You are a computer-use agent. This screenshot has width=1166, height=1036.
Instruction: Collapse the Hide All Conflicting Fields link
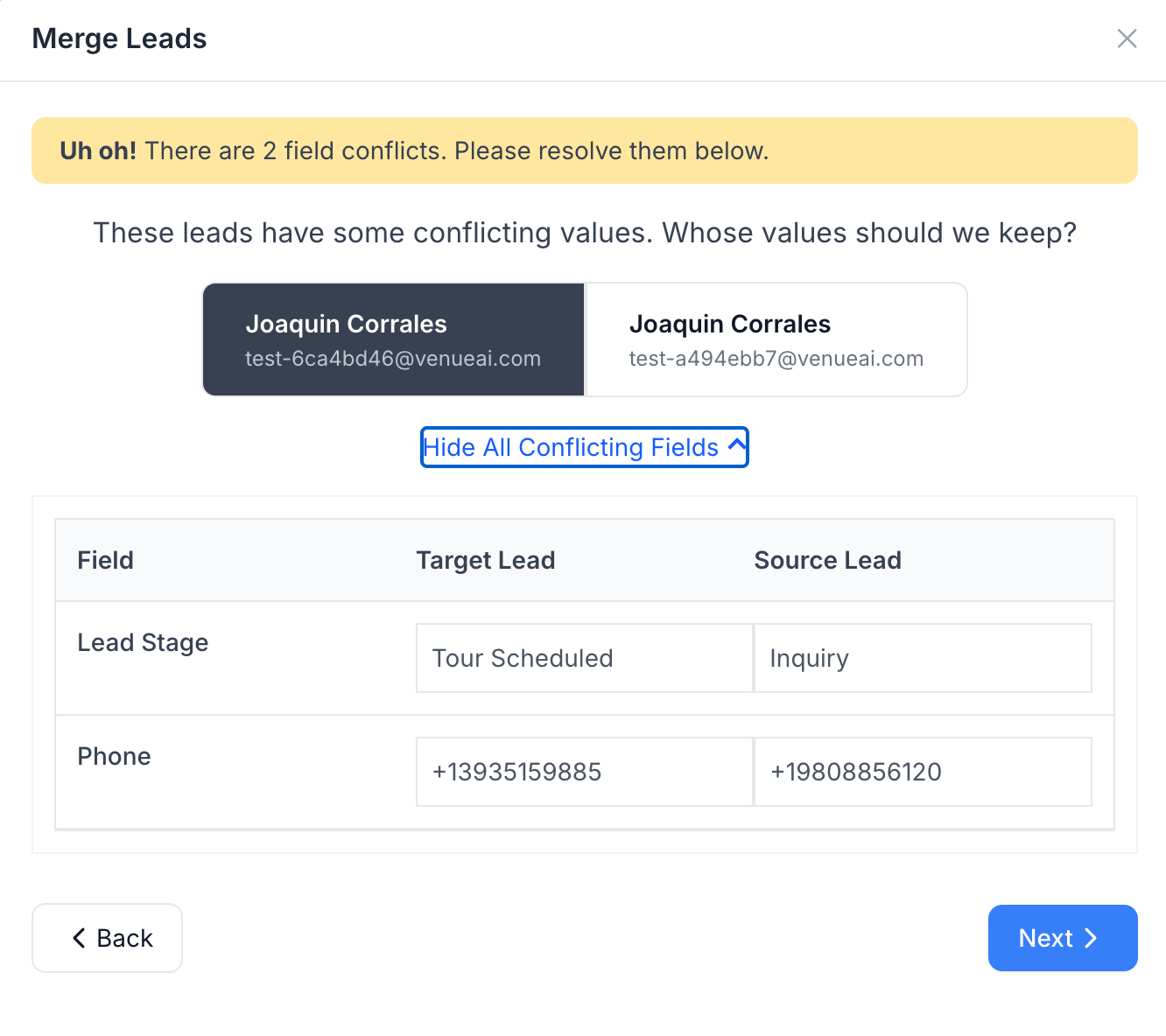(x=571, y=447)
